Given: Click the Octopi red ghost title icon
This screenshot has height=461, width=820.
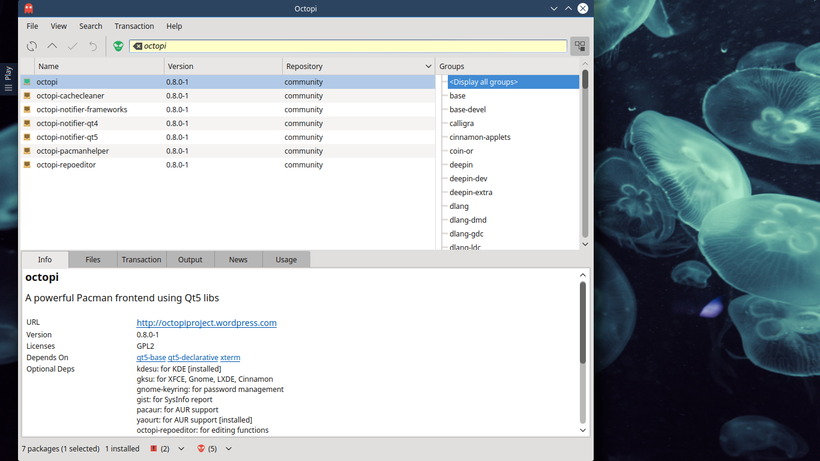Looking at the screenshot, I should (x=29, y=8).
